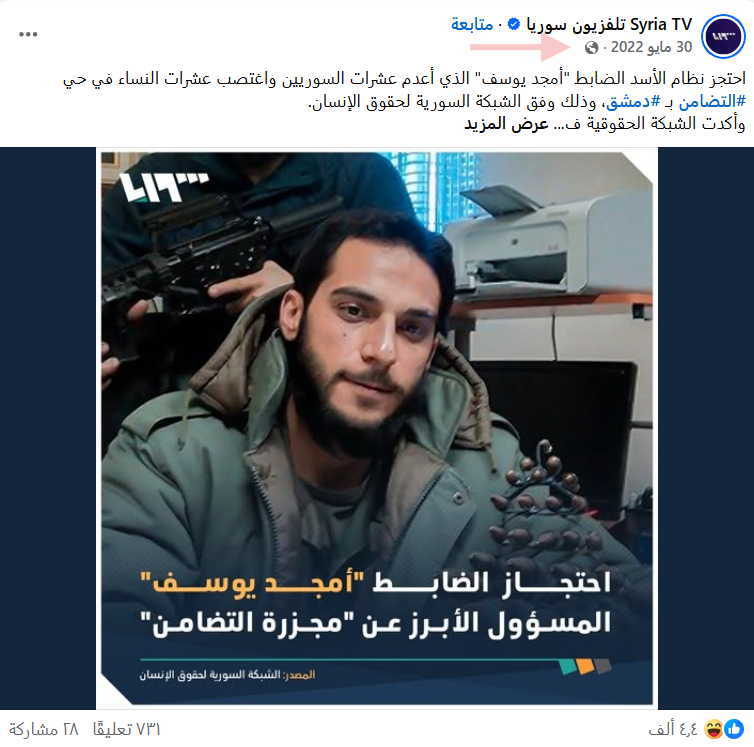Viewport: 754px width, 747px height.
Task: Open the post image of Amjad Youssef
Action: click(377, 428)
